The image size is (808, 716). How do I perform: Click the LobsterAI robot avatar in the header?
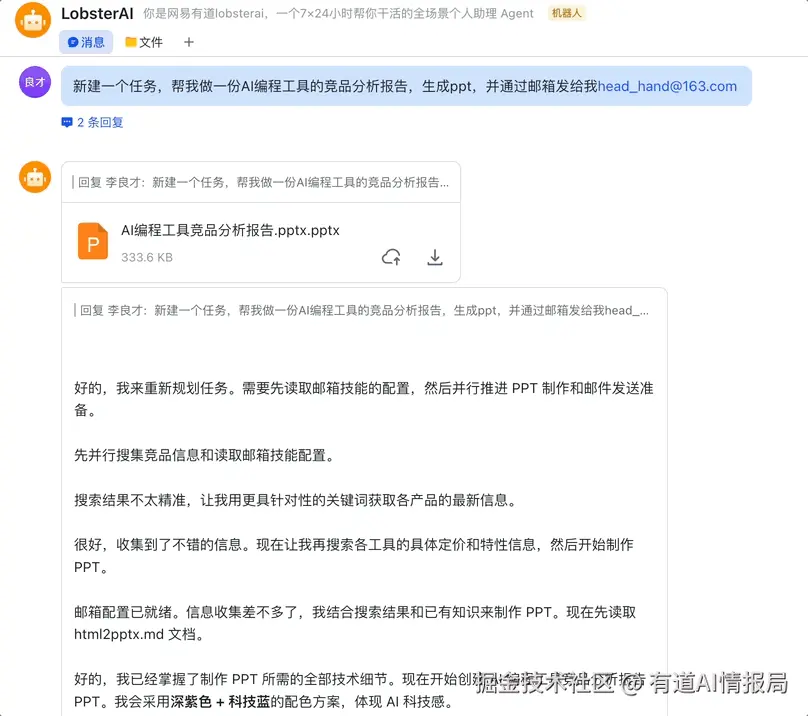pyautogui.click(x=33, y=20)
